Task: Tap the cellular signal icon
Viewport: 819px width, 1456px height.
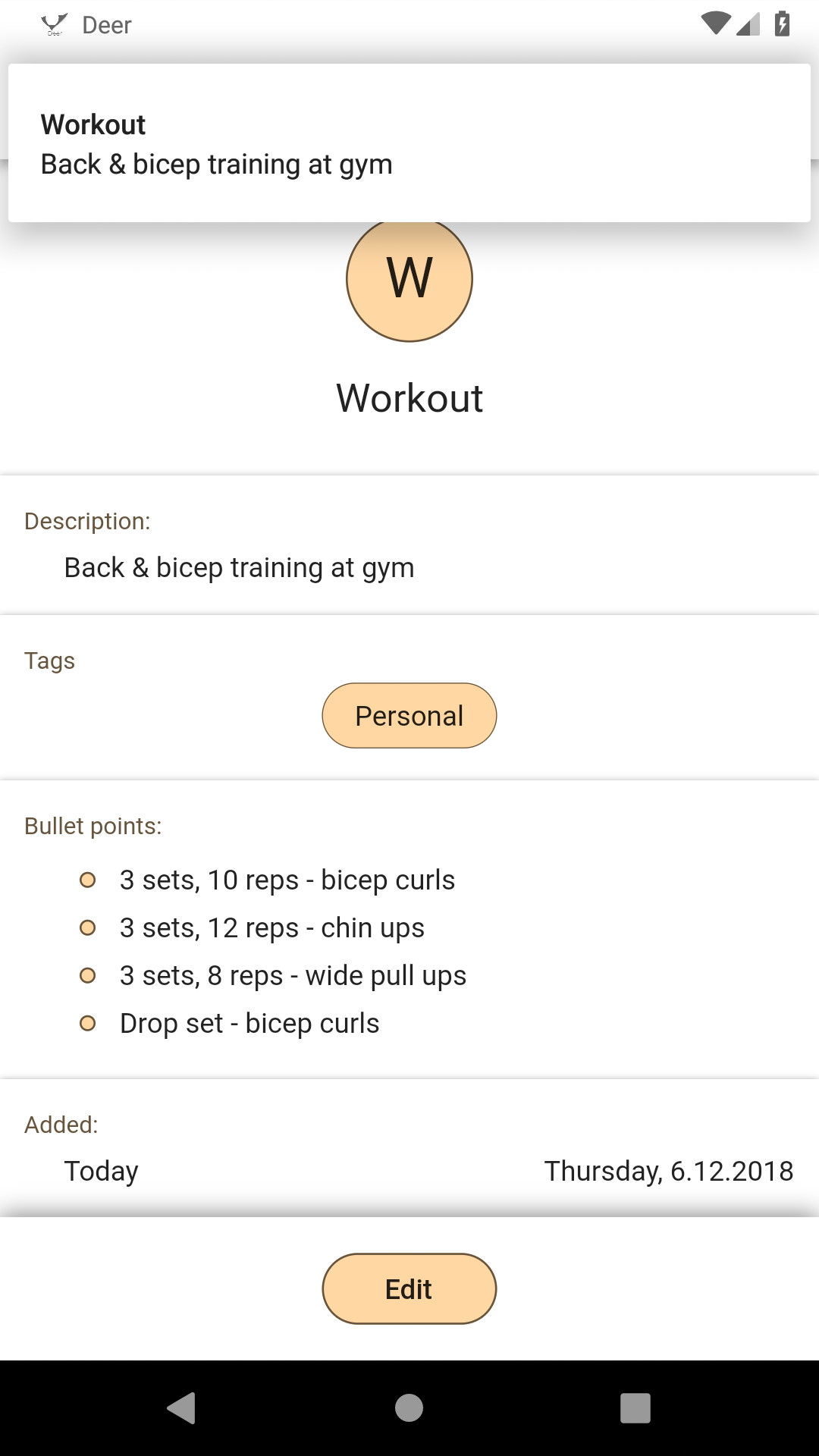Action: [x=748, y=24]
